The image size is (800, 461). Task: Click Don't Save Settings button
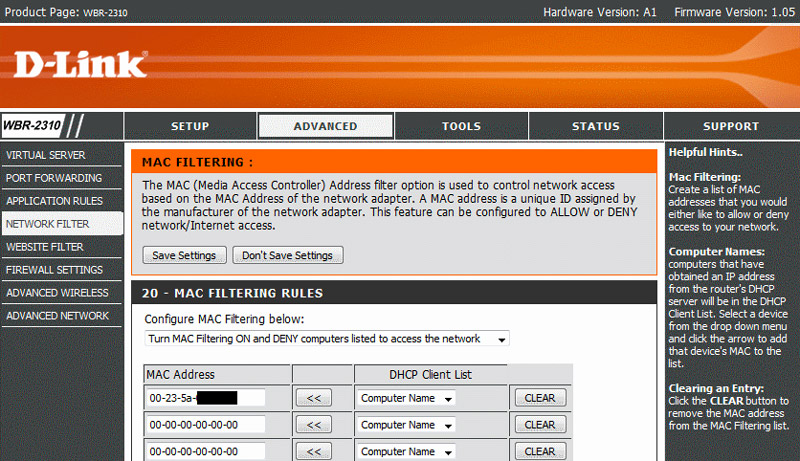tap(288, 255)
